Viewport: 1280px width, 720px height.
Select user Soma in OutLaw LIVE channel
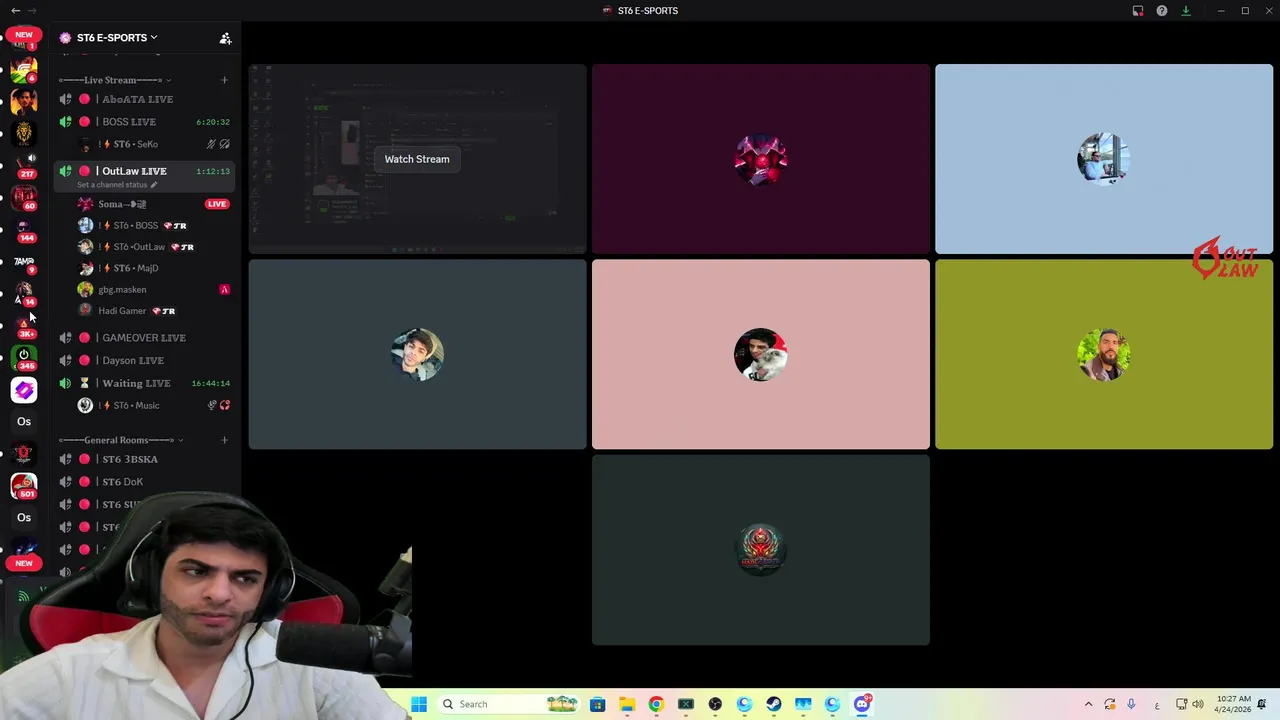point(153,204)
